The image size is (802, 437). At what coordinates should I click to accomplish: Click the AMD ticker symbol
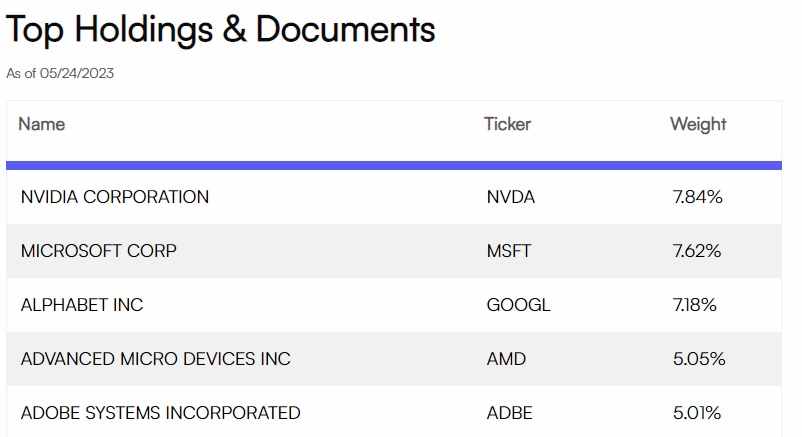(x=506, y=359)
